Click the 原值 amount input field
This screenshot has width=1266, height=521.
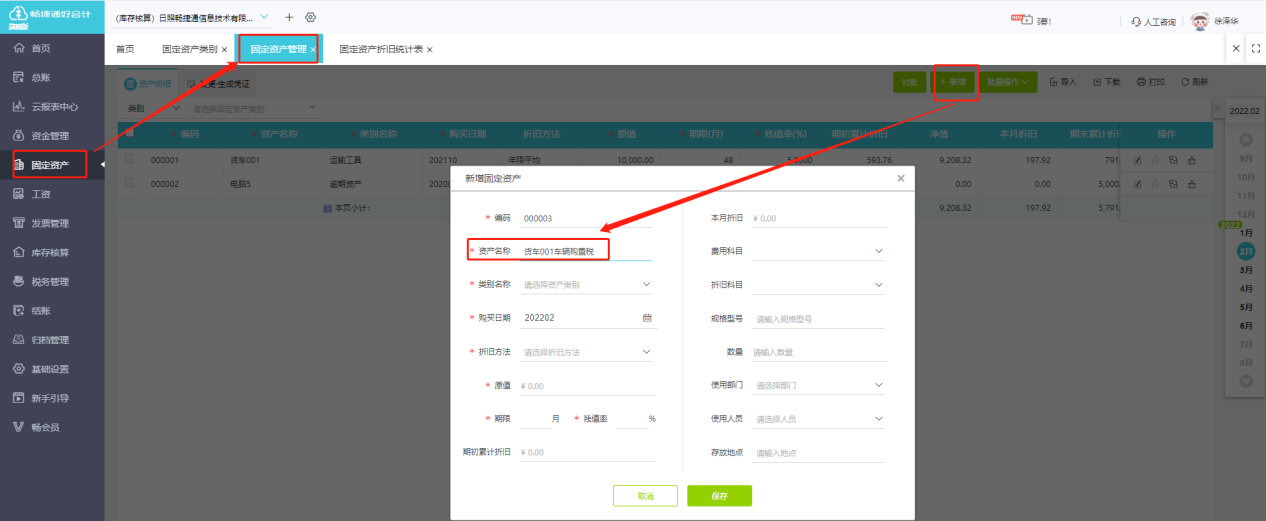(x=587, y=386)
